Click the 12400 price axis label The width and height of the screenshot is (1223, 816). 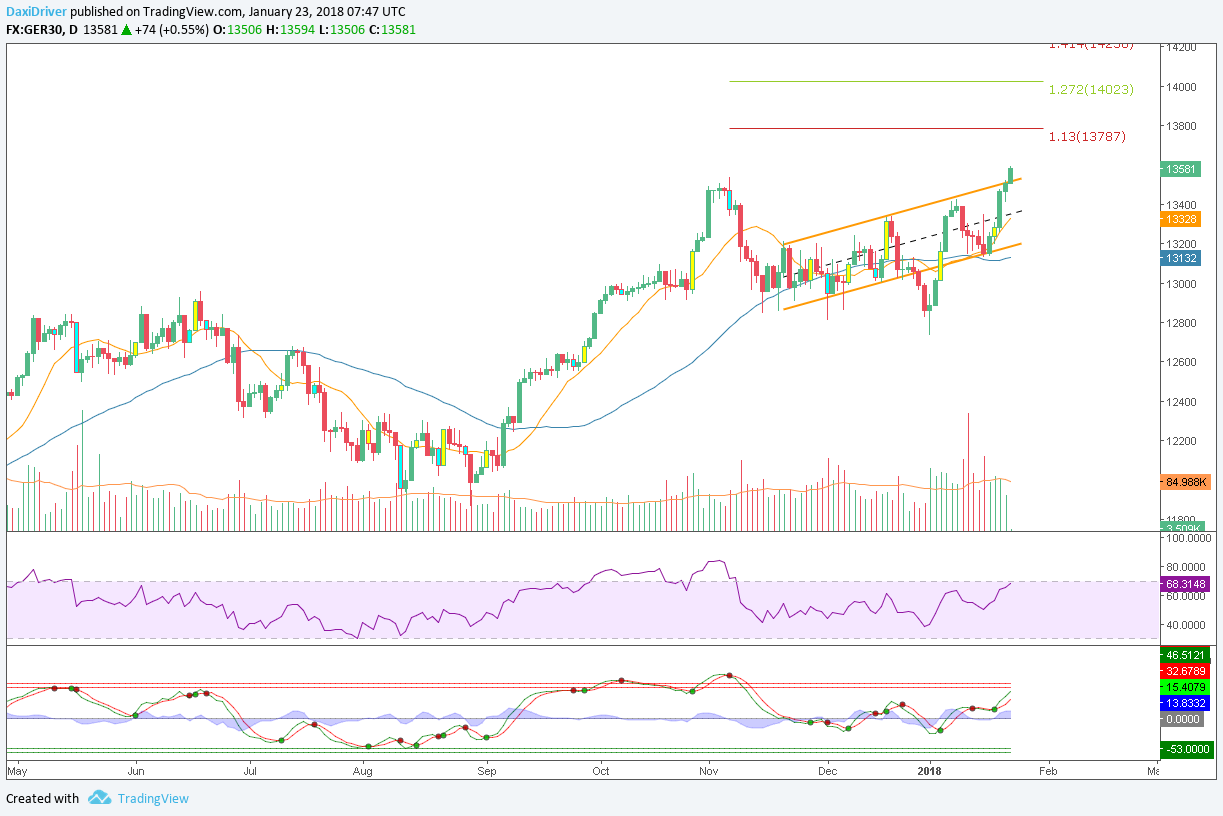1181,402
